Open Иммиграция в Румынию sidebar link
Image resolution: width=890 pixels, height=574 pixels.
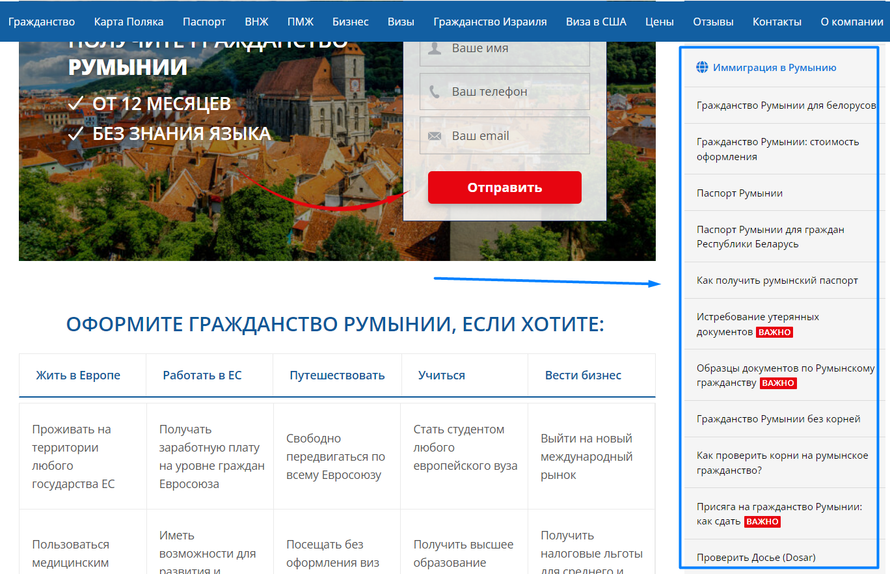click(774, 68)
